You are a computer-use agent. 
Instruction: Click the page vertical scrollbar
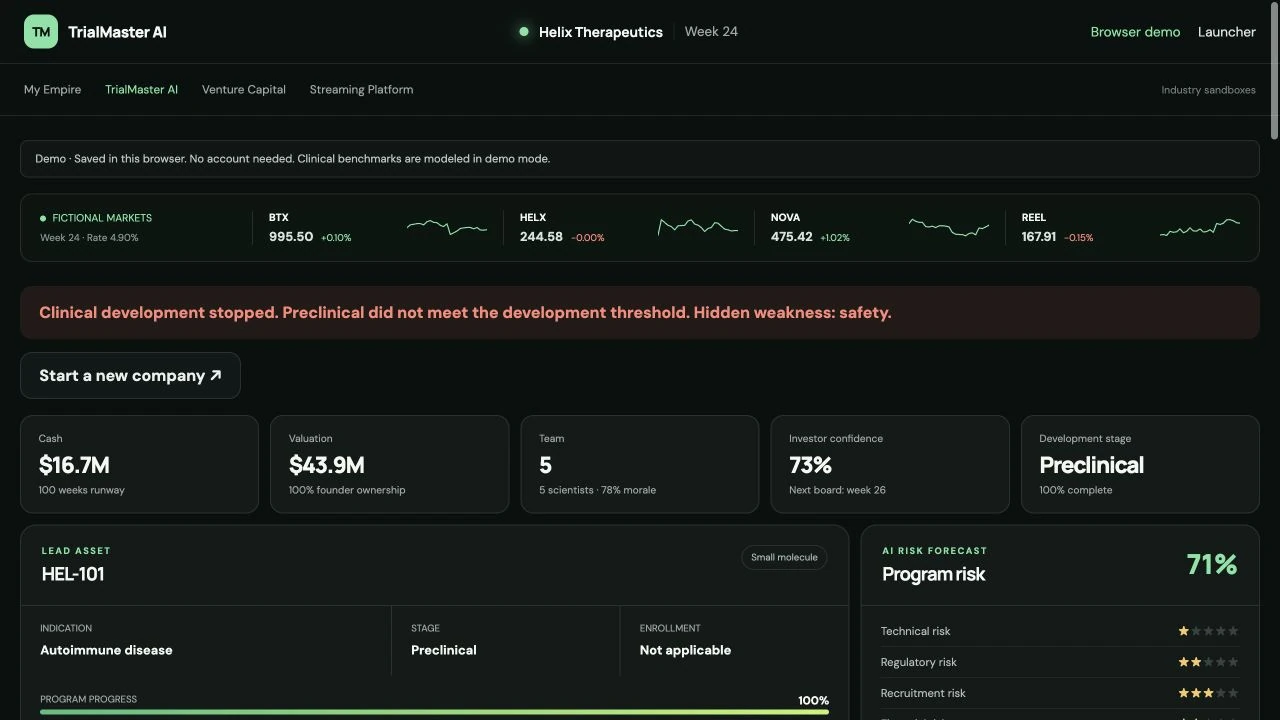pyautogui.click(x=1274, y=70)
